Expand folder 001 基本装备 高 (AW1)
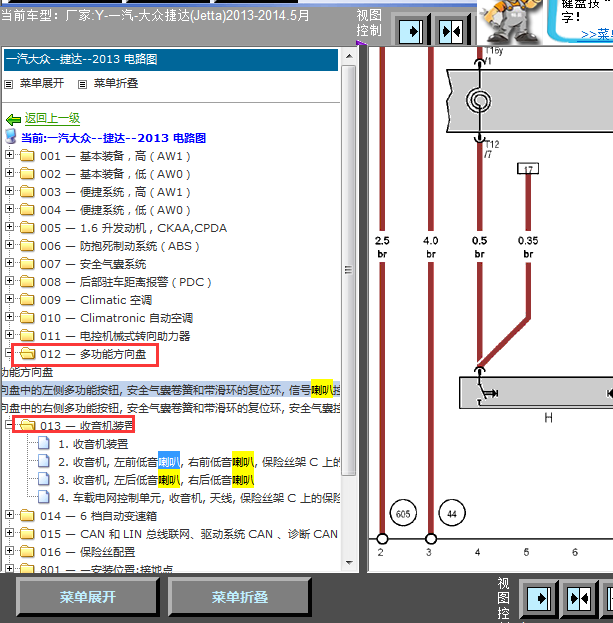 pyautogui.click(x=10, y=155)
